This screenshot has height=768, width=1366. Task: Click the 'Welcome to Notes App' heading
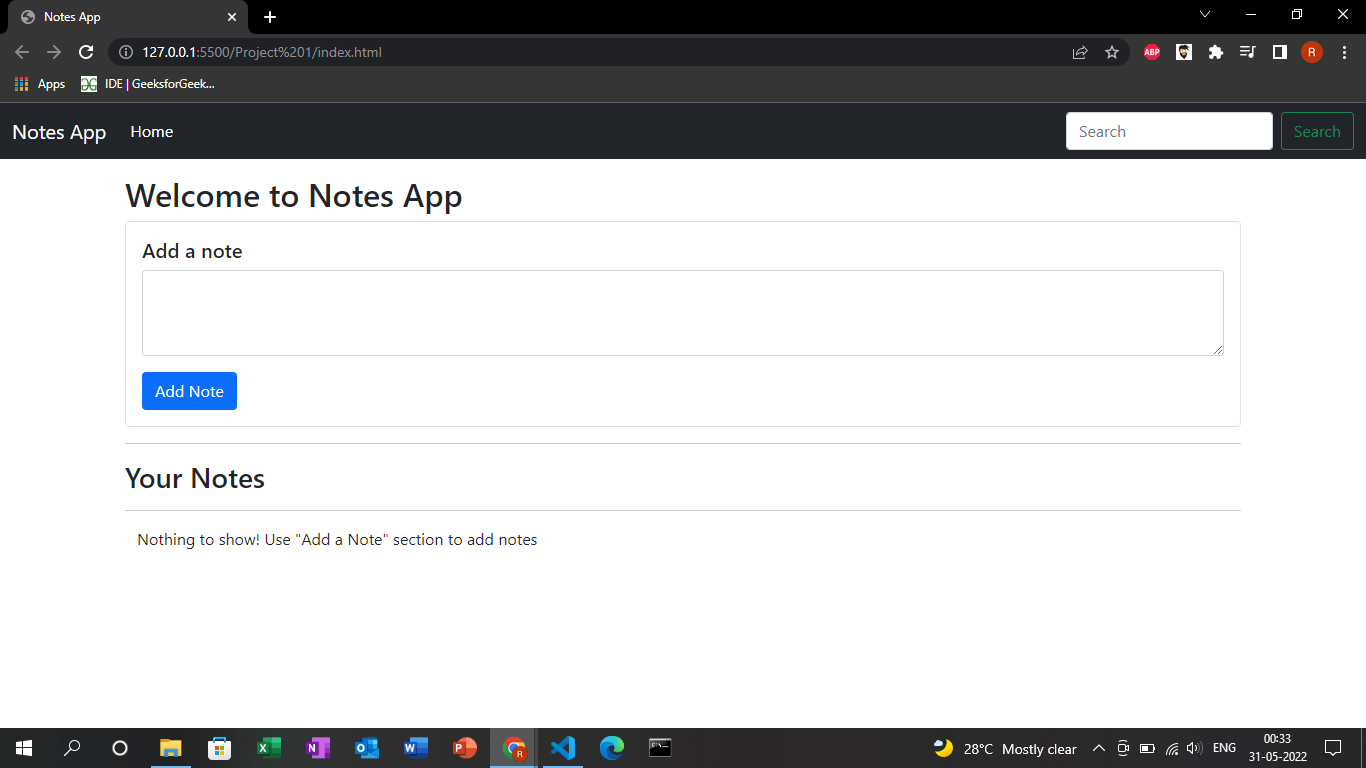point(294,196)
